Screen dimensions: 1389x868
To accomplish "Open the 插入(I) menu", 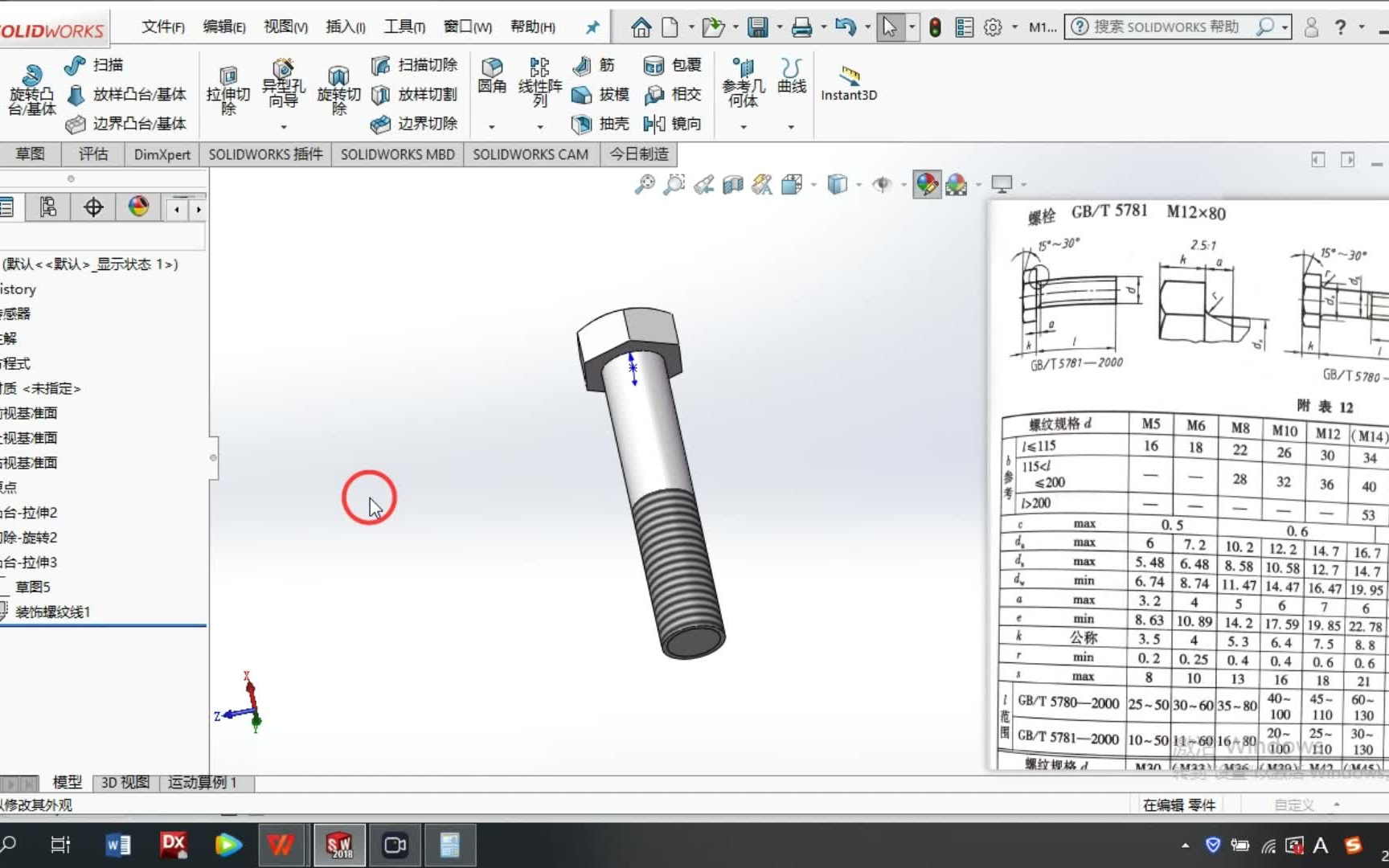I will point(346,27).
